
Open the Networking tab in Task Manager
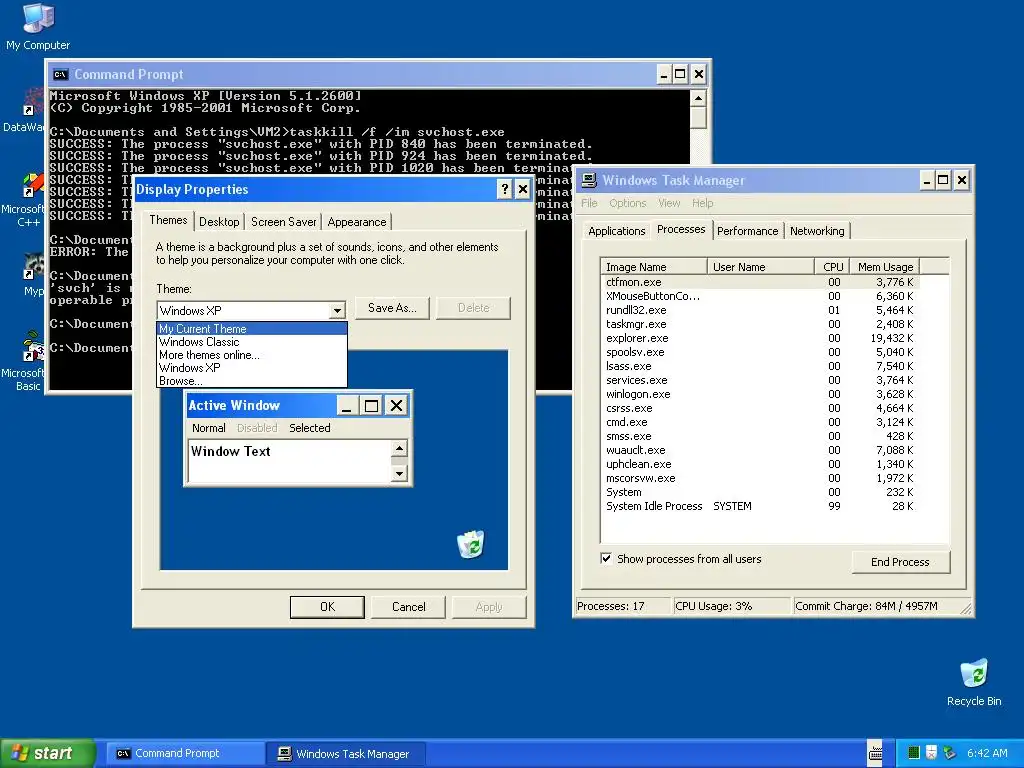[817, 231]
